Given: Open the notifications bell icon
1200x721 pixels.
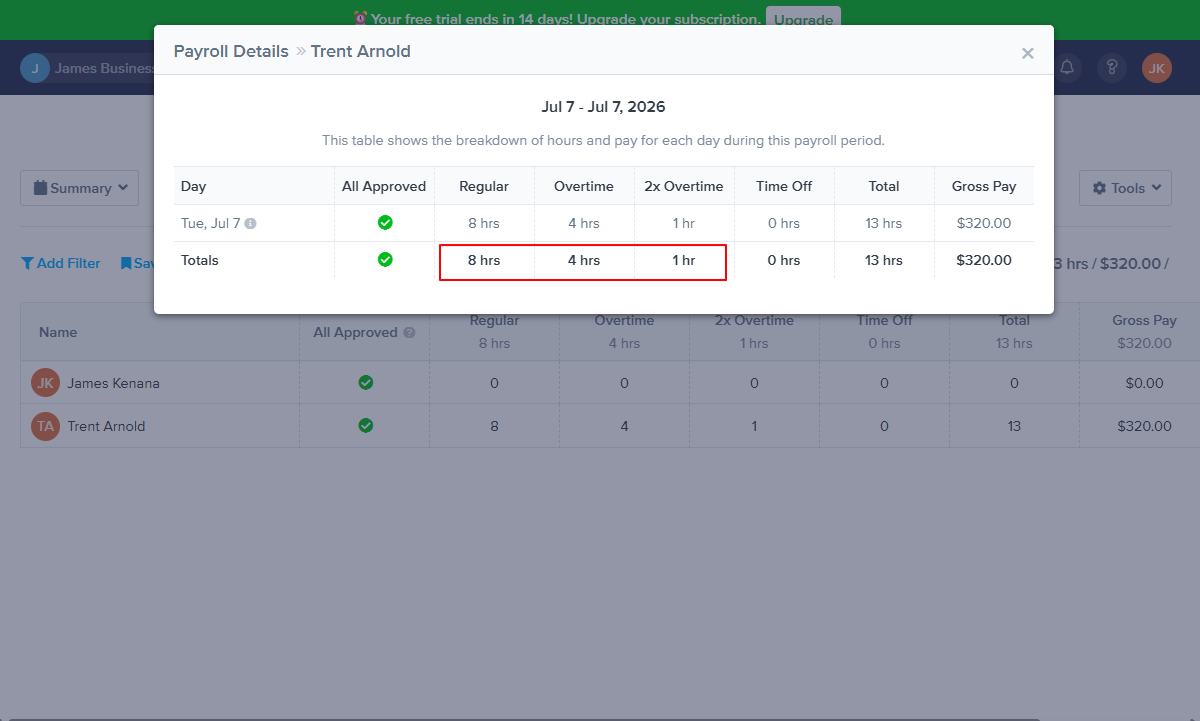Looking at the screenshot, I should pyautogui.click(x=1067, y=68).
